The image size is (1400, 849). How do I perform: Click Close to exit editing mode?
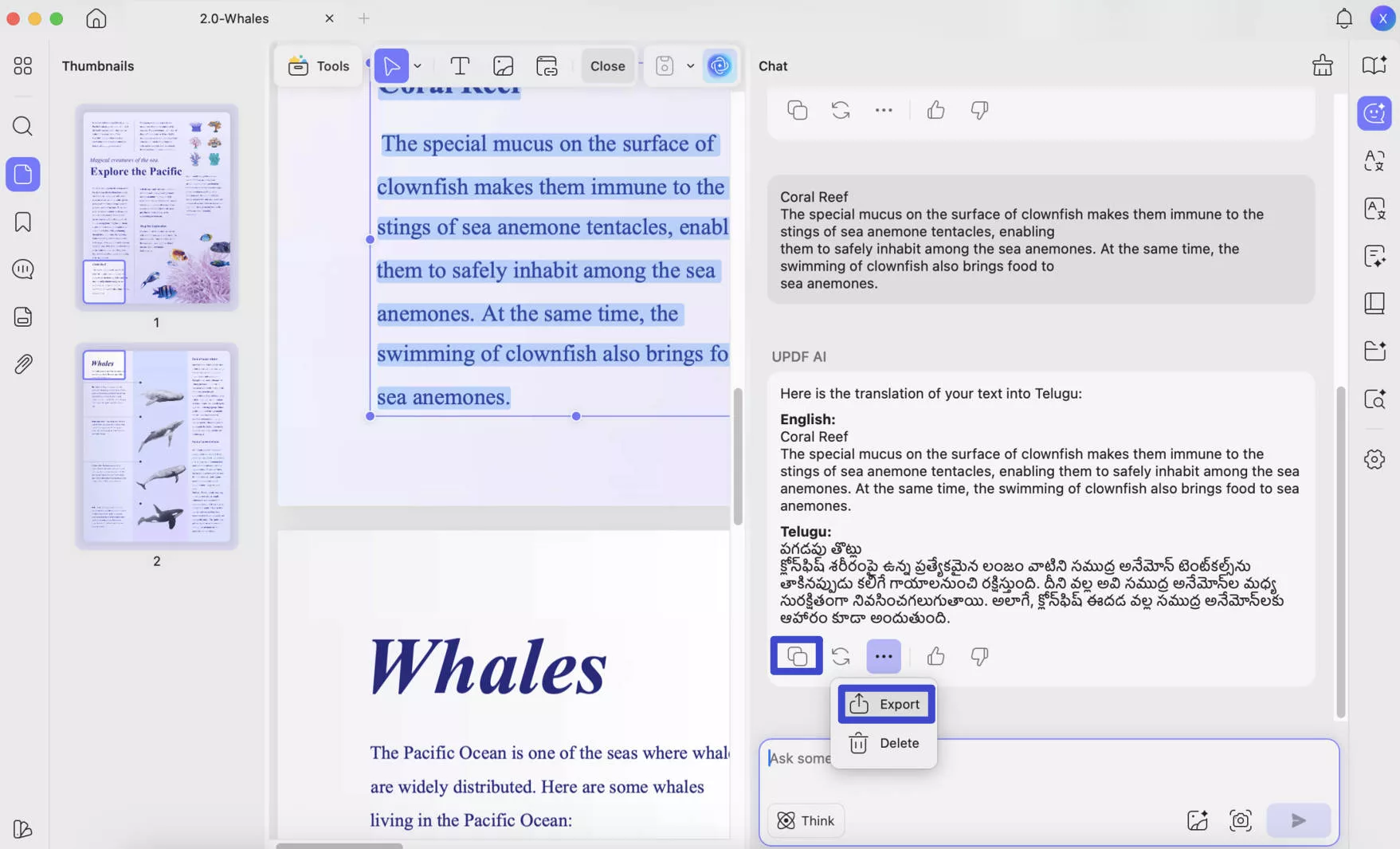[607, 65]
